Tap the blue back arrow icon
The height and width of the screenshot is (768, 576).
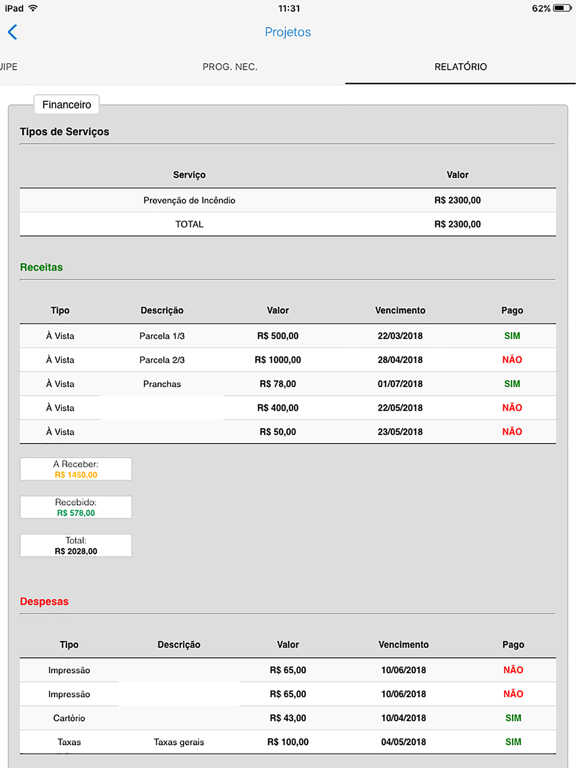pos(13,32)
